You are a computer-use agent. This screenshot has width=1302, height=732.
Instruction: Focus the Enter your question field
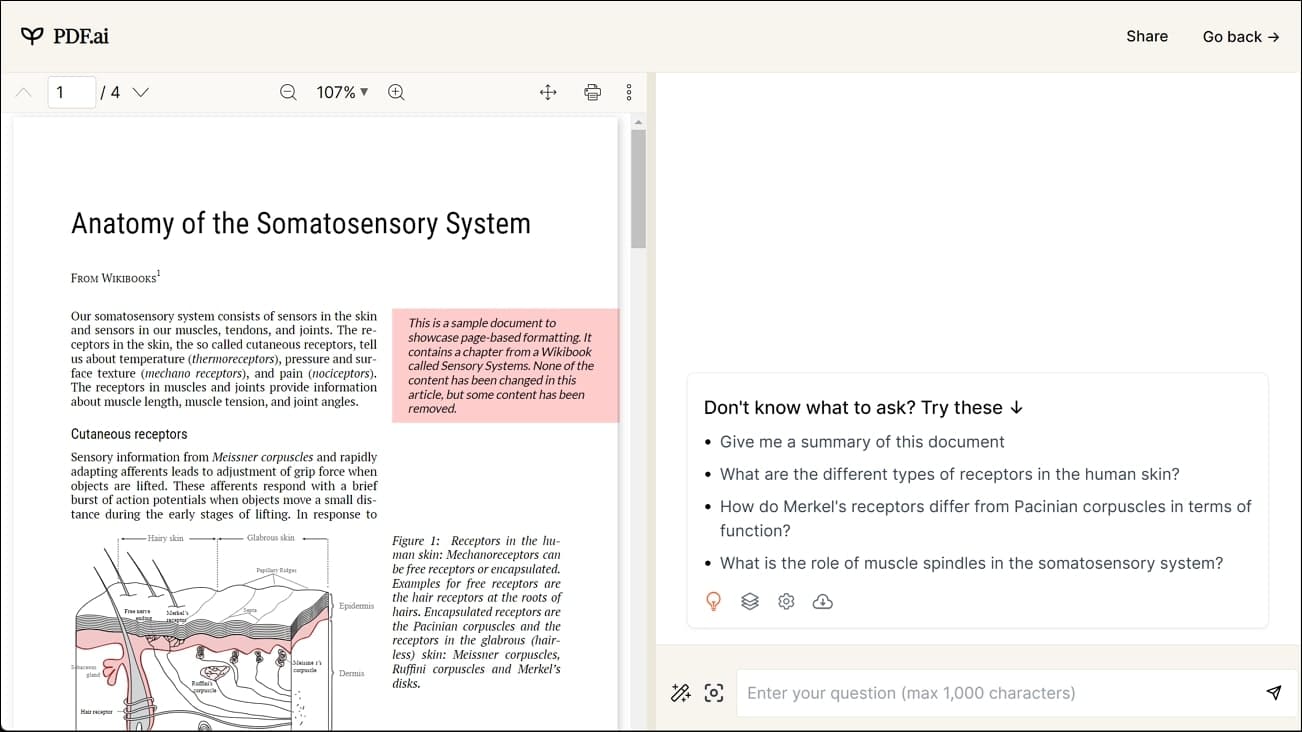coord(1000,693)
